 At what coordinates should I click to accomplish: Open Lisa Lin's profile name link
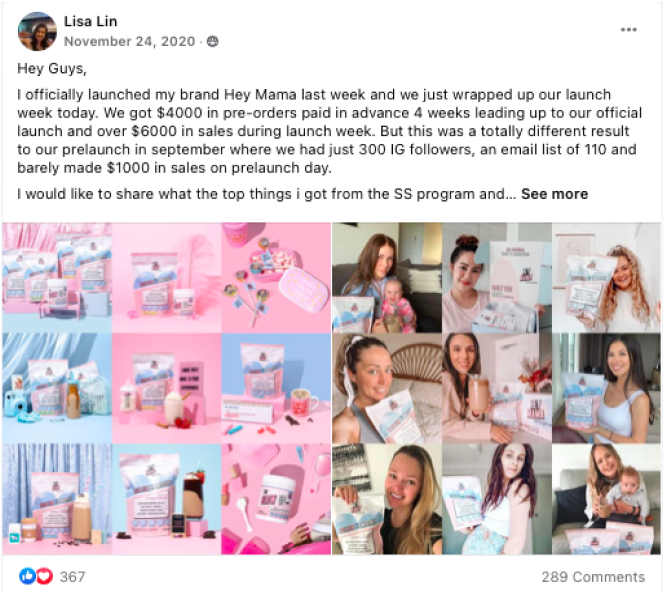click(x=90, y=21)
